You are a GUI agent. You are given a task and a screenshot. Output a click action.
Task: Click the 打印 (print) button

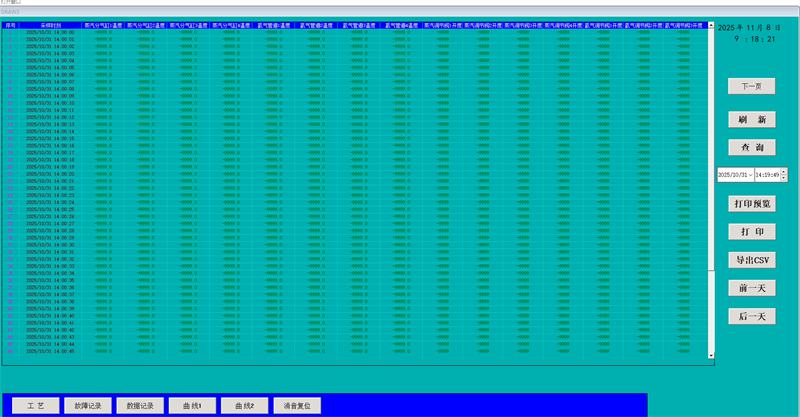[751, 231]
